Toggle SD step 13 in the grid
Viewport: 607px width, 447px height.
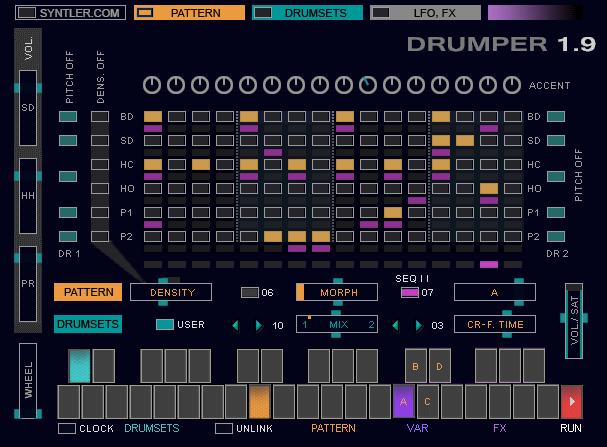click(441, 140)
